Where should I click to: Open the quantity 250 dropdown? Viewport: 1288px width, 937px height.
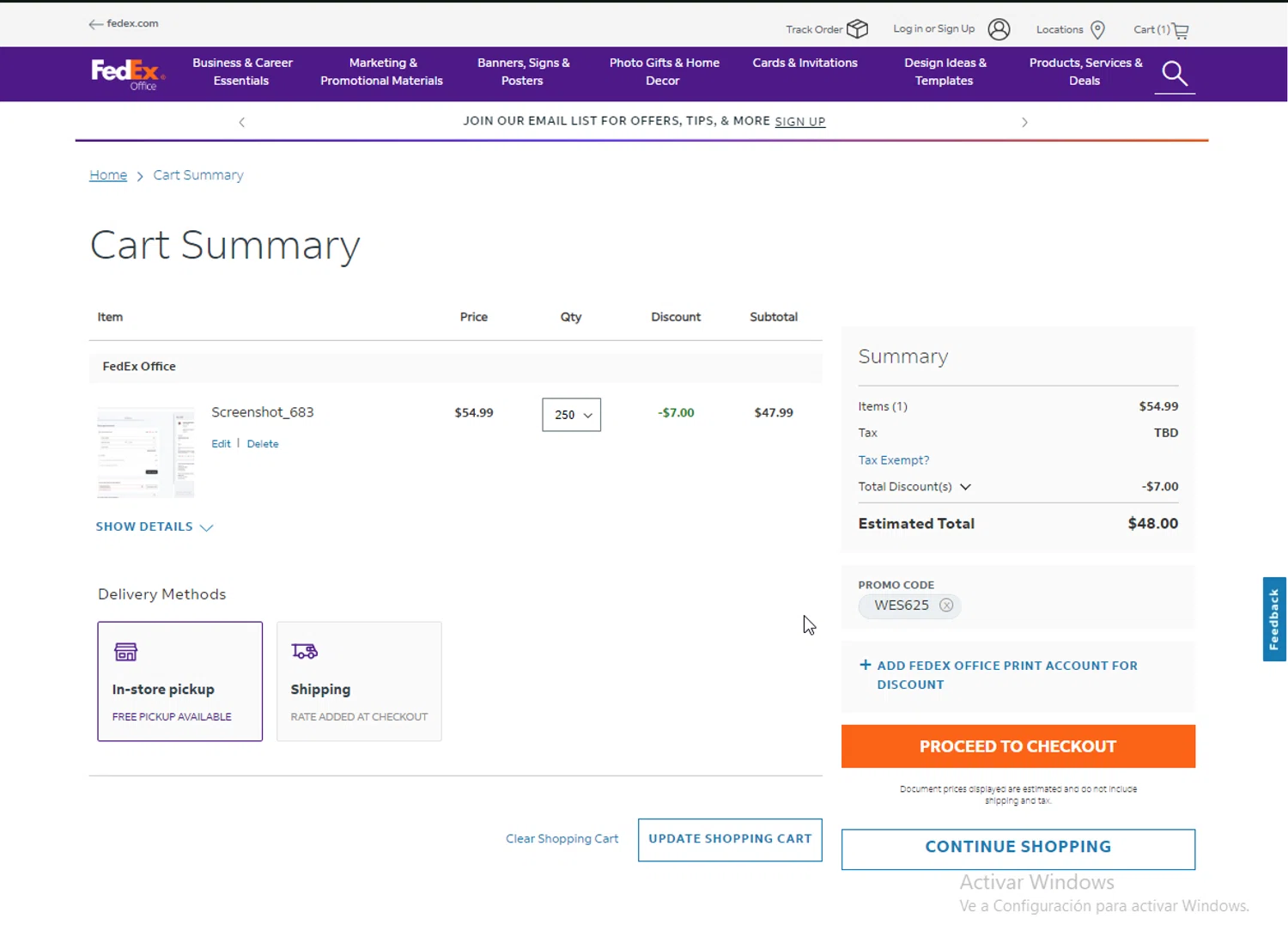(x=572, y=415)
